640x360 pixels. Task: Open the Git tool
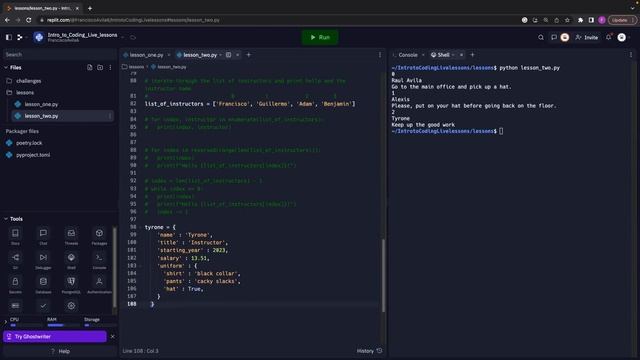coord(15,261)
